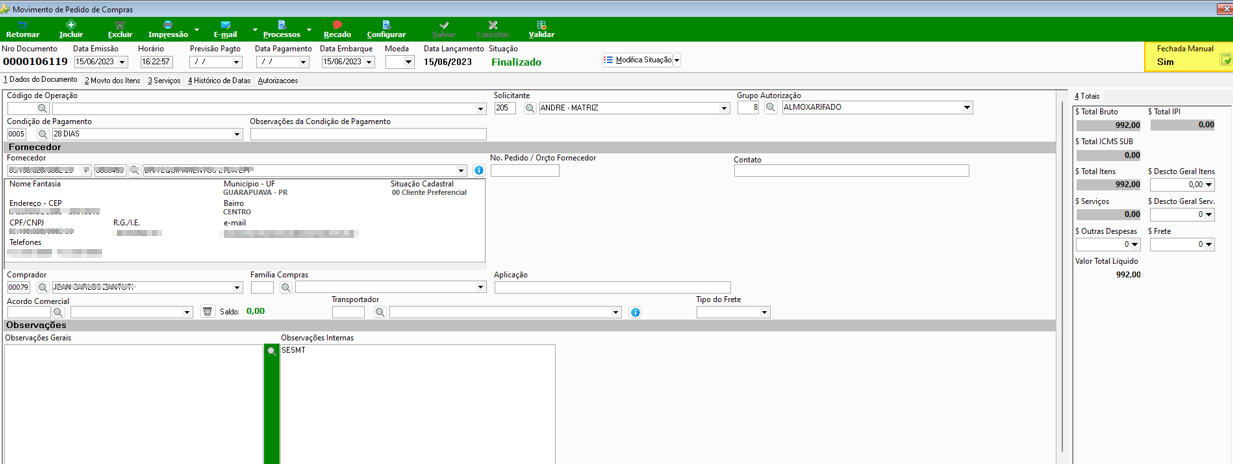Switch to the Histórico de Datas tab

click(x=219, y=80)
